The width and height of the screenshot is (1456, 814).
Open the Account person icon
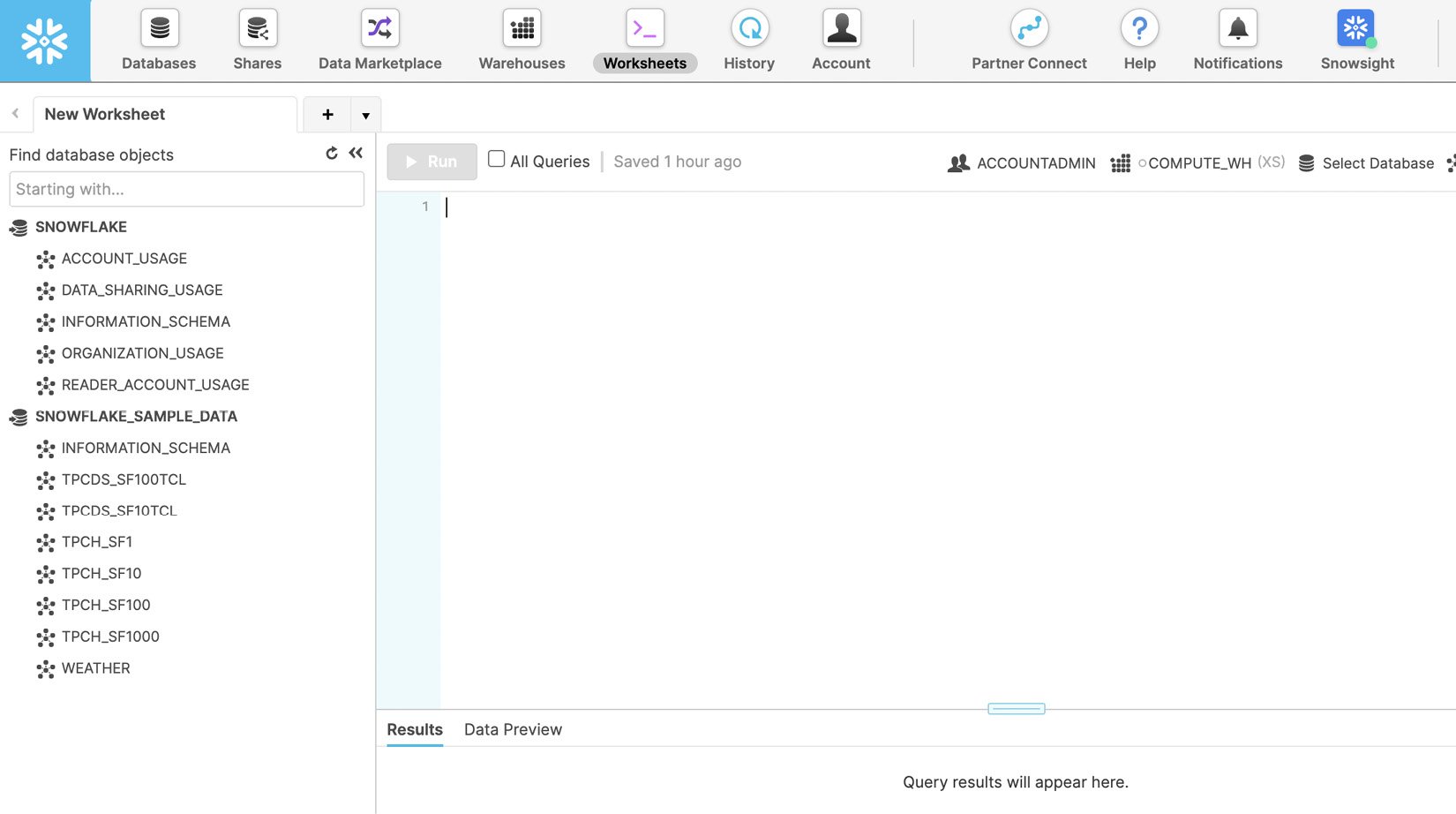point(841,28)
